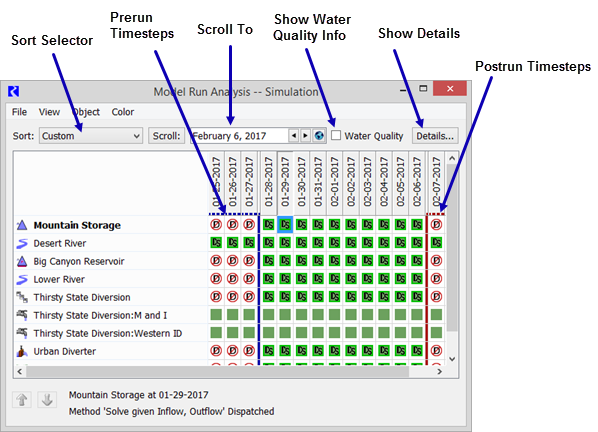Viewport: 598px width, 432px height.
Task: Click the Thirsty State Diversion object icon
Action: click(x=22, y=297)
